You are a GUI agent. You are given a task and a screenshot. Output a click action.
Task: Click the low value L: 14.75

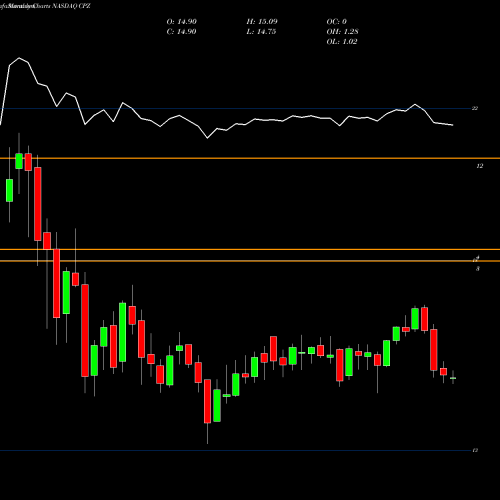tap(261, 32)
